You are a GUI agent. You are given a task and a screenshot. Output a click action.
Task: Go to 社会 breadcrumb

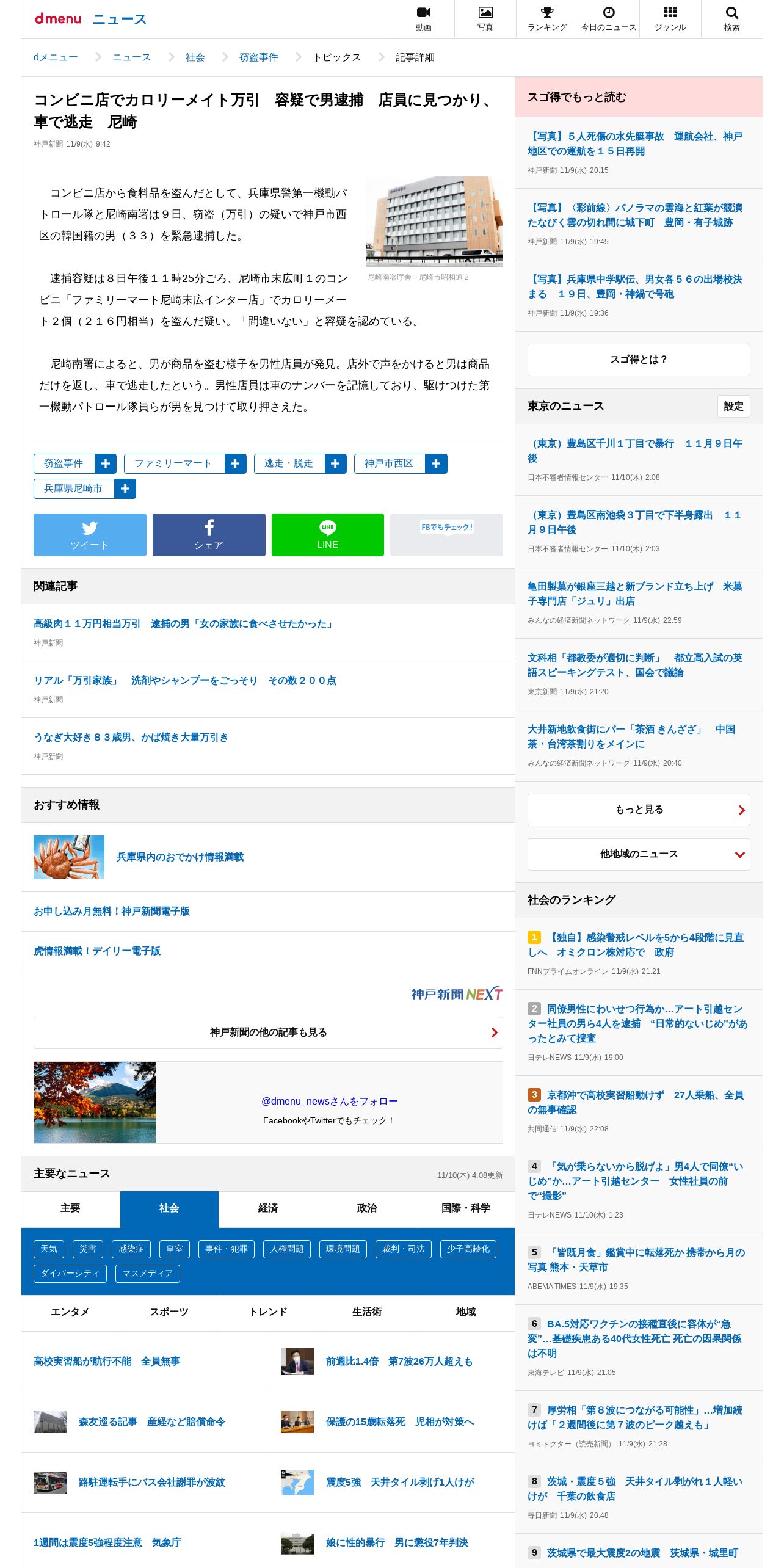(x=195, y=57)
